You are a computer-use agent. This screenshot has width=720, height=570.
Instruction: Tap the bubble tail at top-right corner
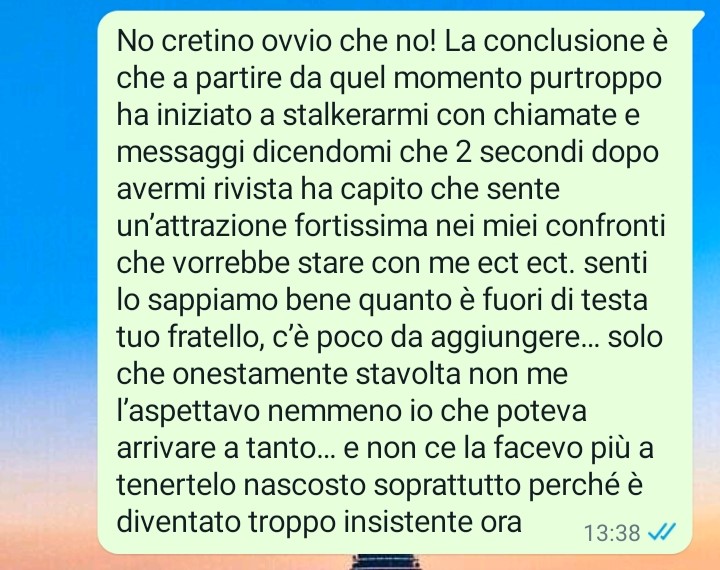(697, 17)
